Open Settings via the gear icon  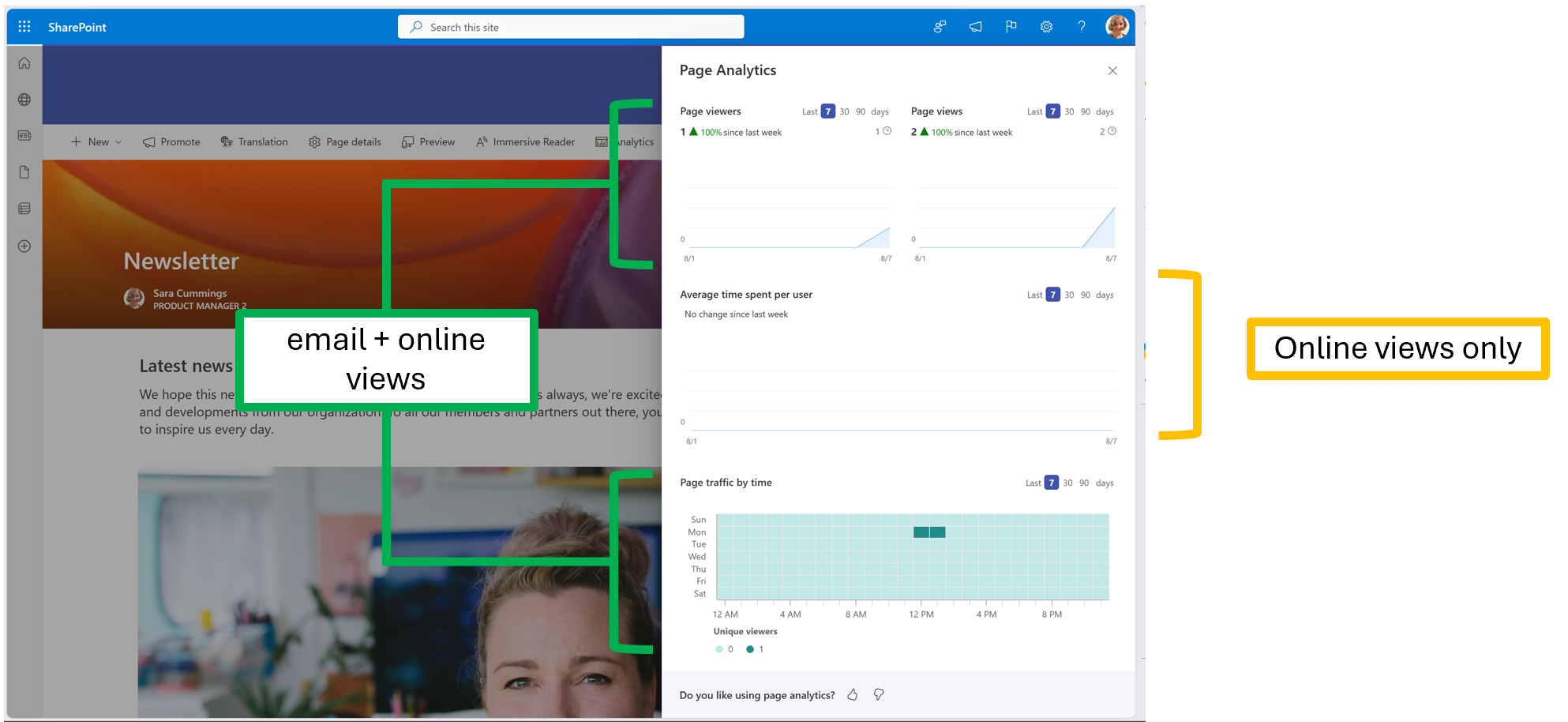coord(1046,26)
